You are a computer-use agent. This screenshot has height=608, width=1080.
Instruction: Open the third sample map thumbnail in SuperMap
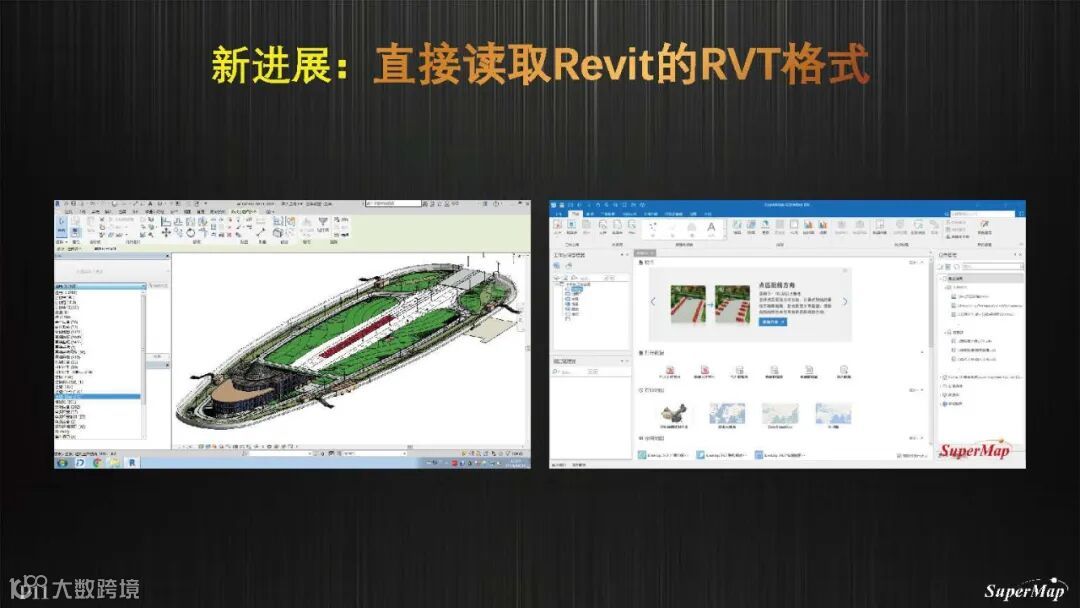coord(780,413)
